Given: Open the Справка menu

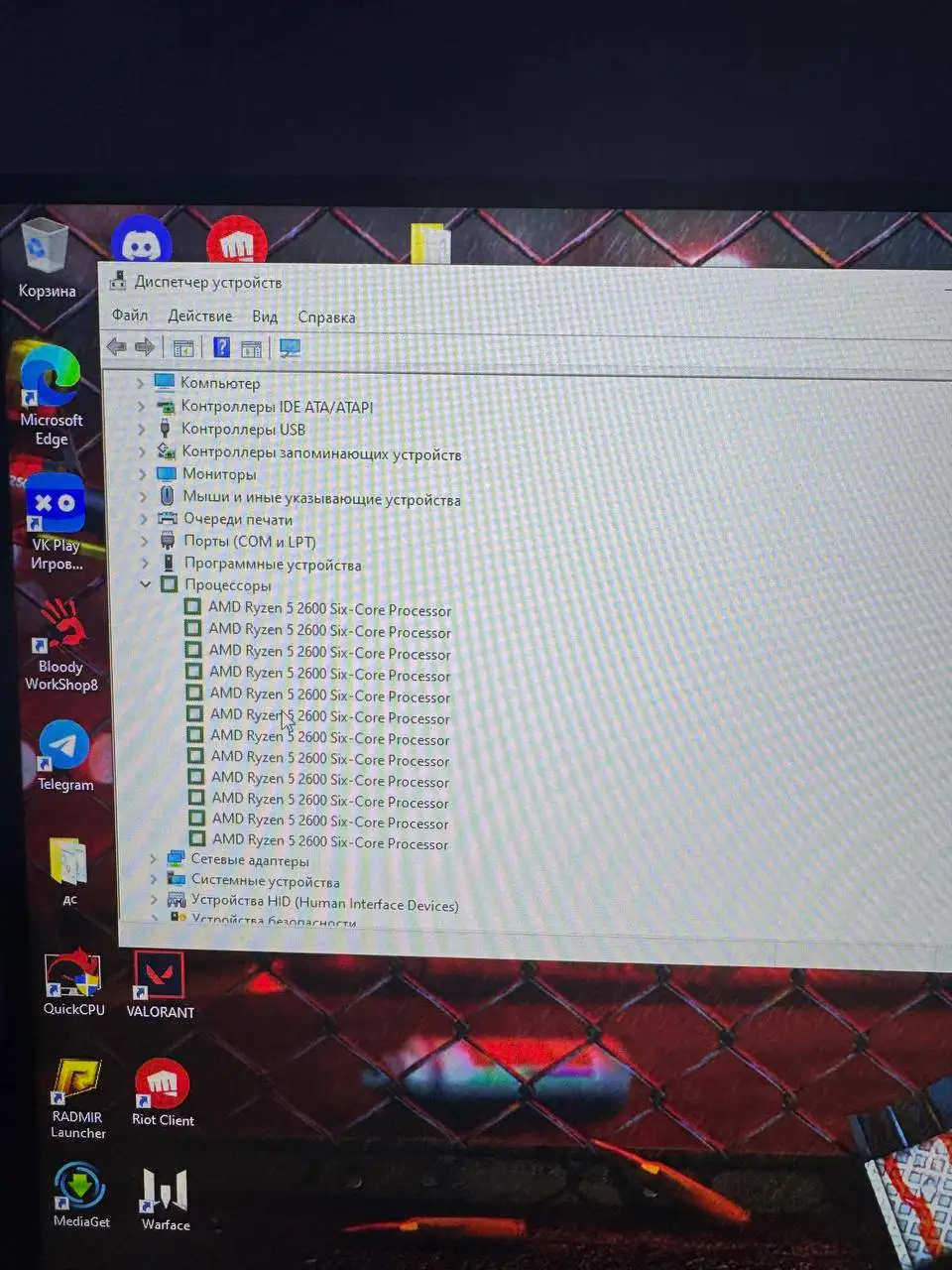Looking at the screenshot, I should 326,317.
